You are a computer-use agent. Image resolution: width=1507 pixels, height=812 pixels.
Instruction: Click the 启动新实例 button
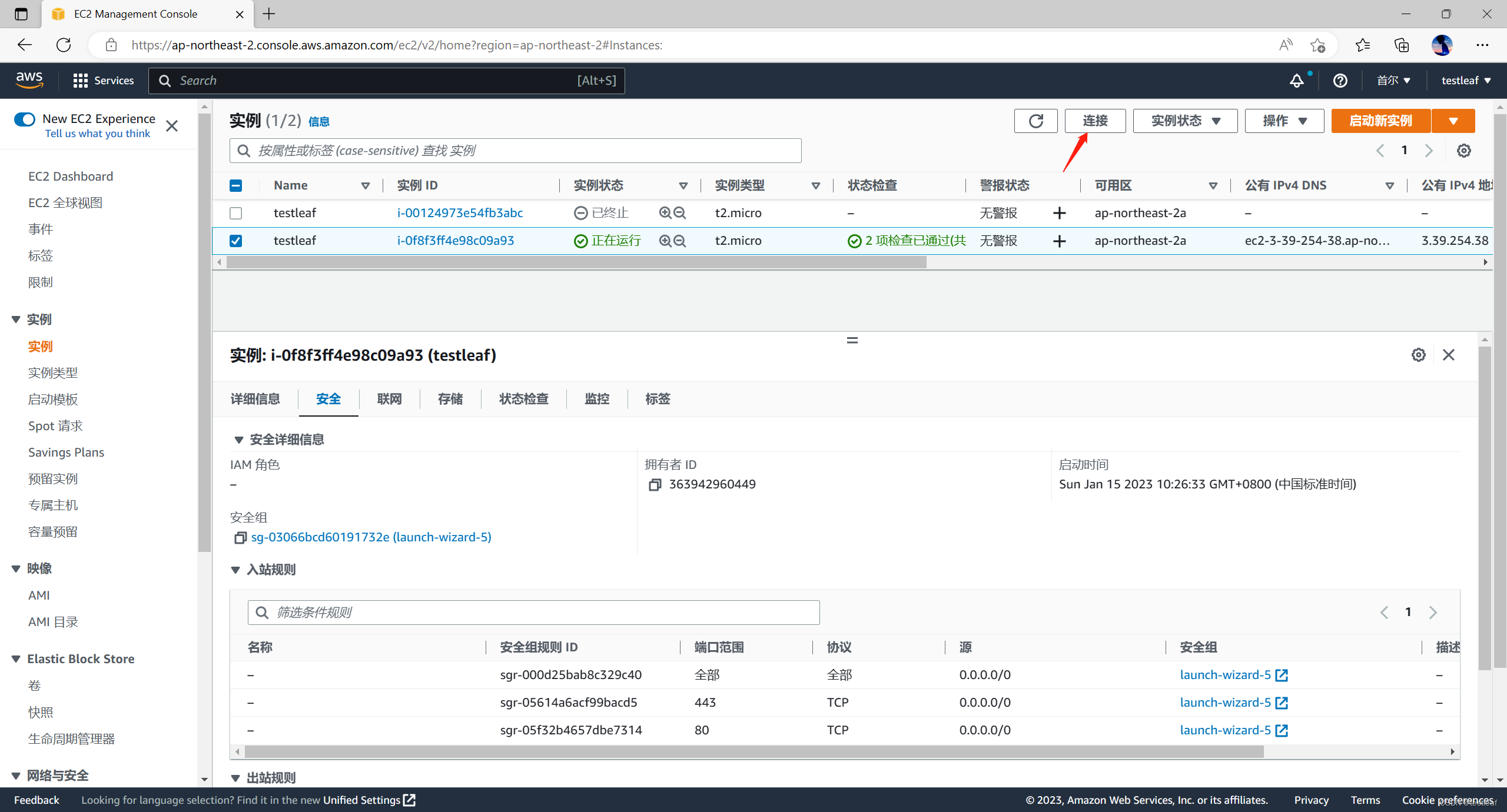click(1381, 121)
